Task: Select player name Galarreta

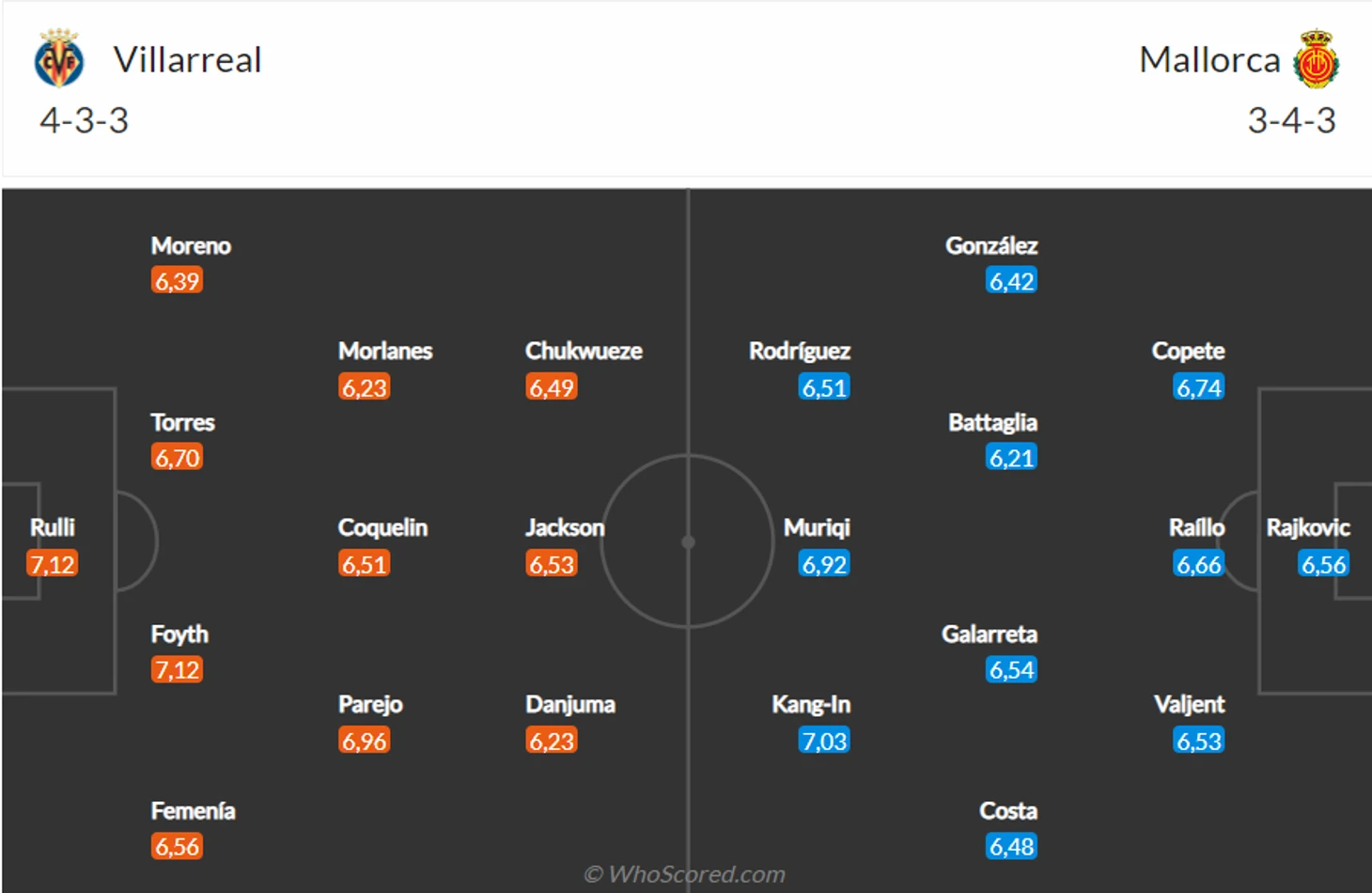Action: [x=990, y=634]
